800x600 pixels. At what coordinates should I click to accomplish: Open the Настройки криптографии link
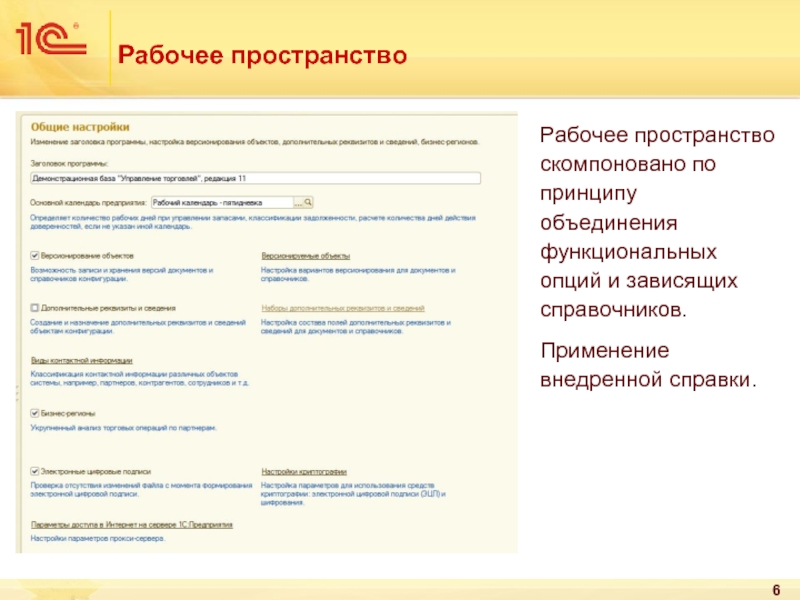tap(304, 471)
